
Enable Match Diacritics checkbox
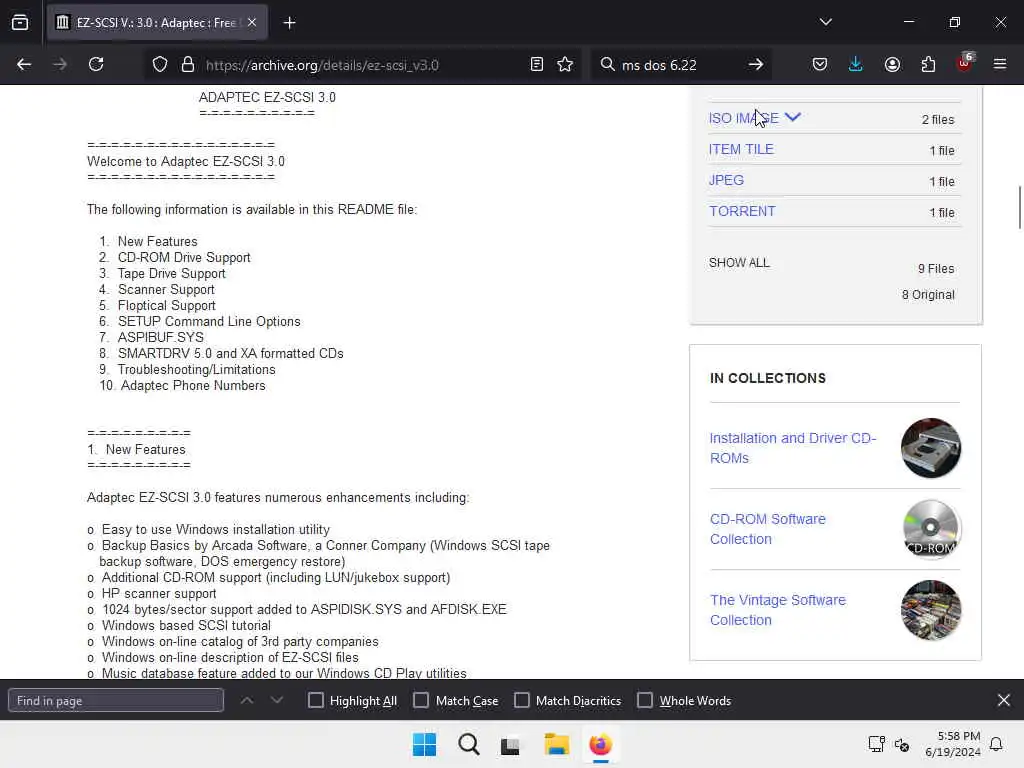(522, 700)
